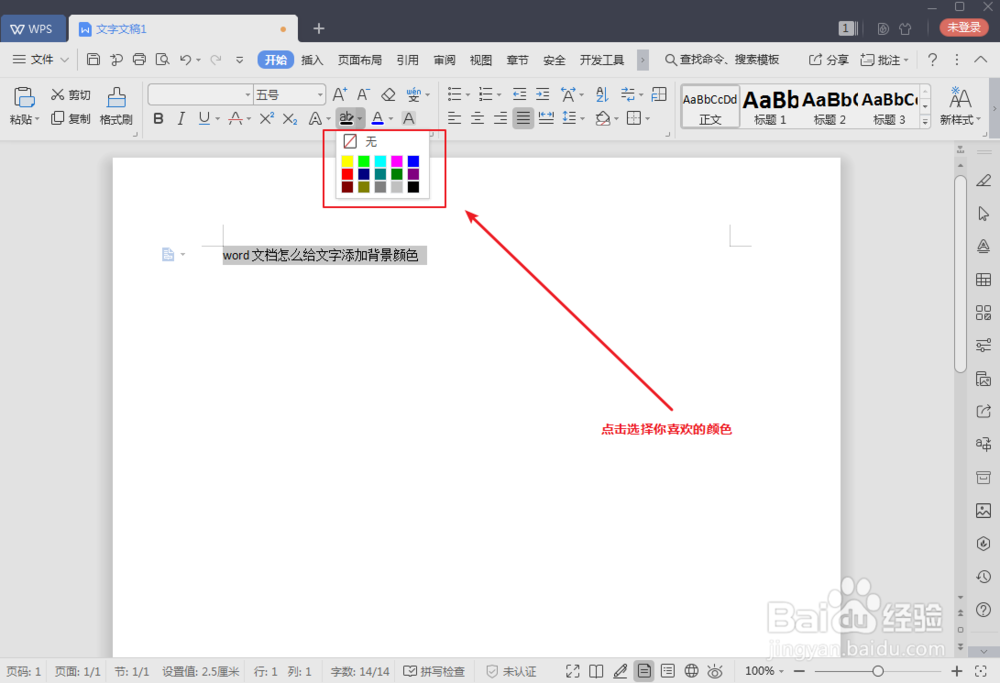Open the Clear Formatting eraser icon
This screenshot has width=1000, height=683.
pyautogui.click(x=389, y=94)
